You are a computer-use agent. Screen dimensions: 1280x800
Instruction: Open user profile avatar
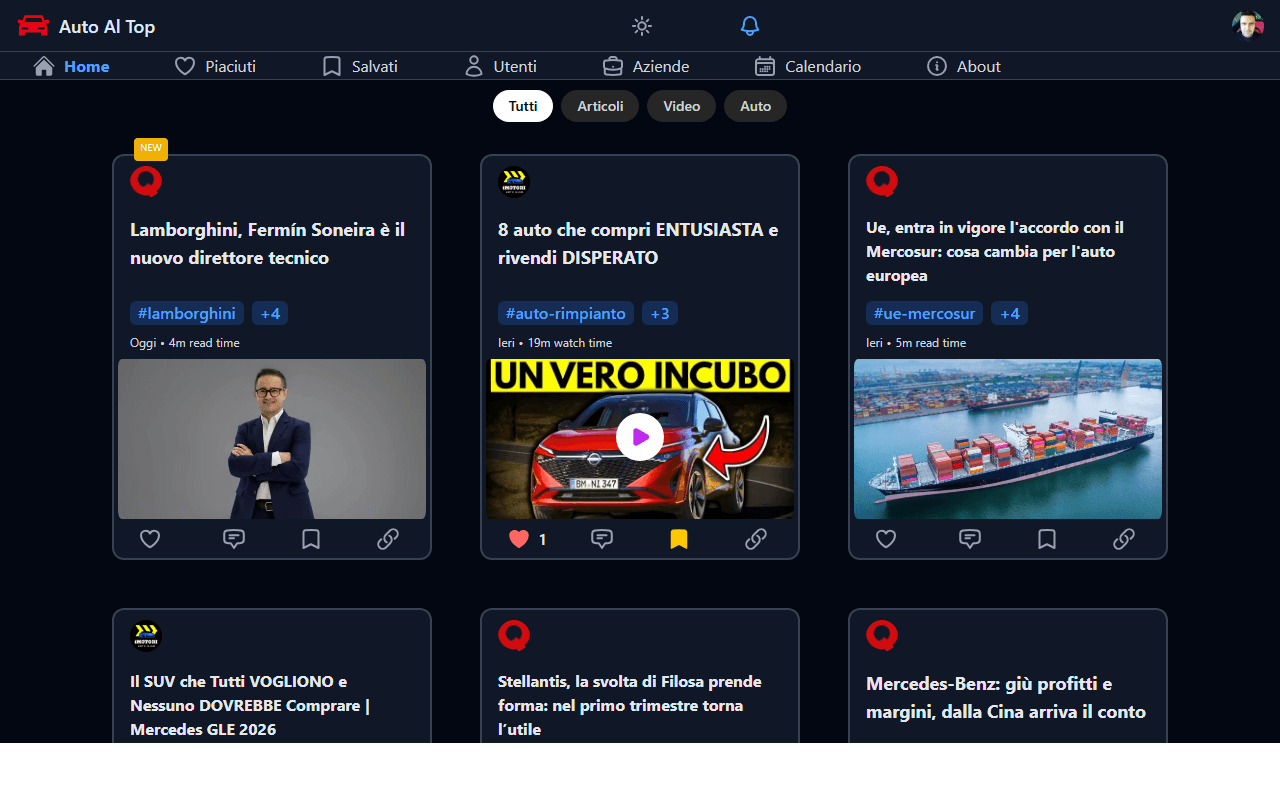click(1247, 26)
